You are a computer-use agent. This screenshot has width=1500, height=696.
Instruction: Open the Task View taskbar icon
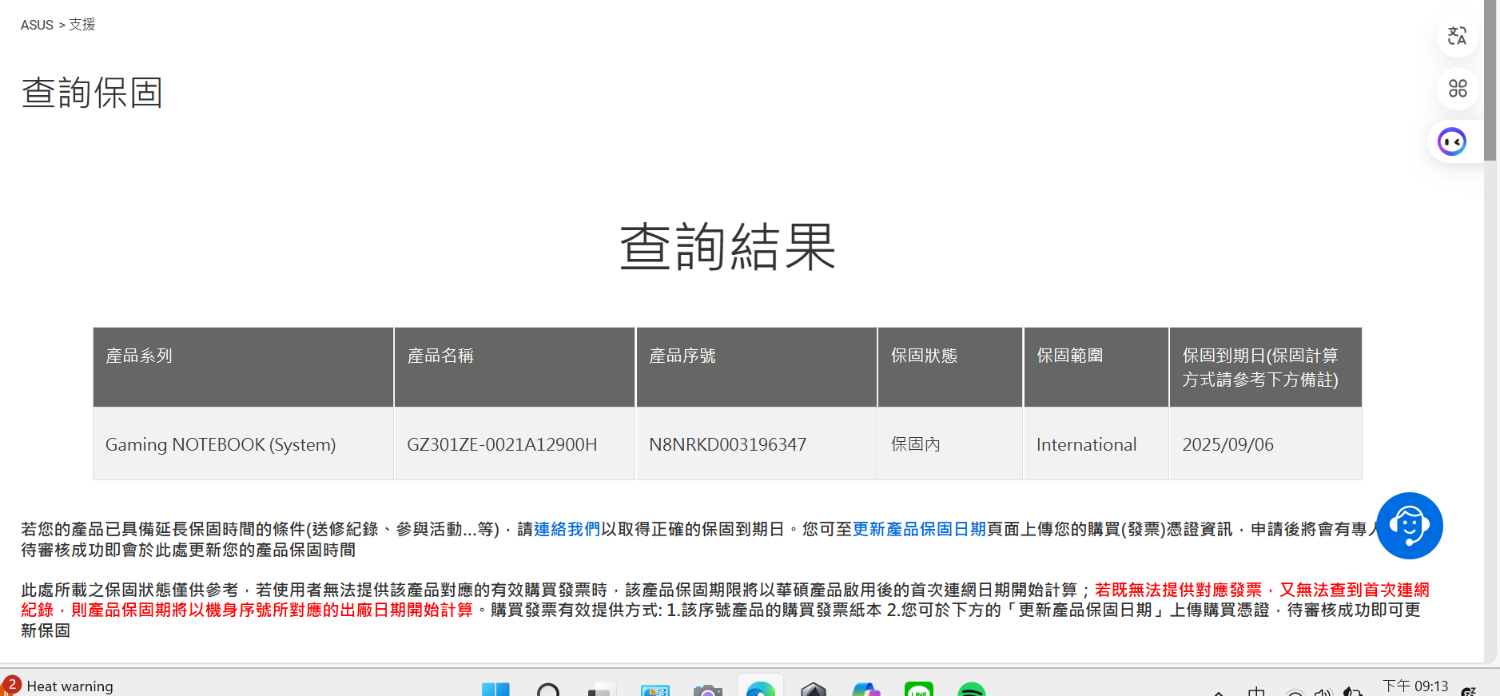(601, 689)
